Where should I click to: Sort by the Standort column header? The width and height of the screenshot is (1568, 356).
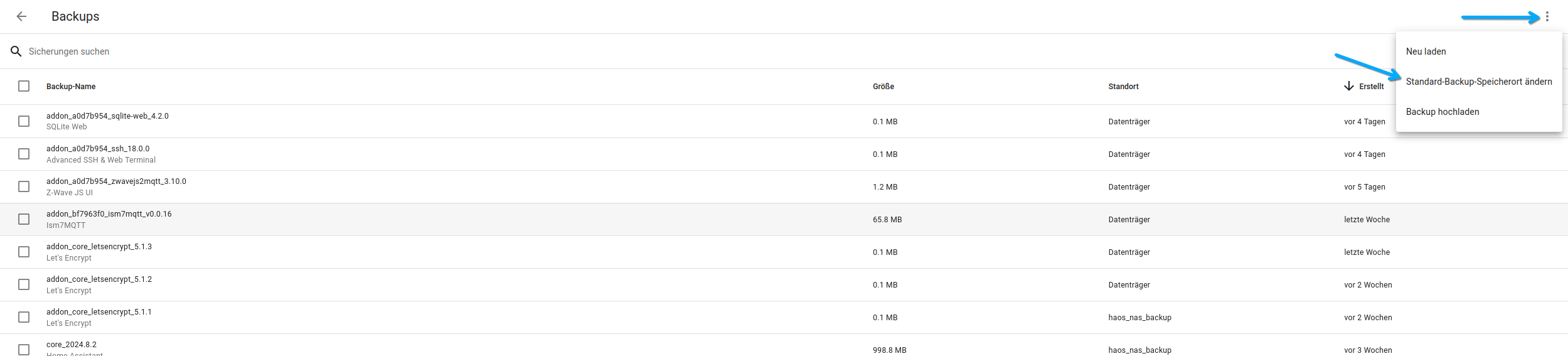tap(1123, 87)
